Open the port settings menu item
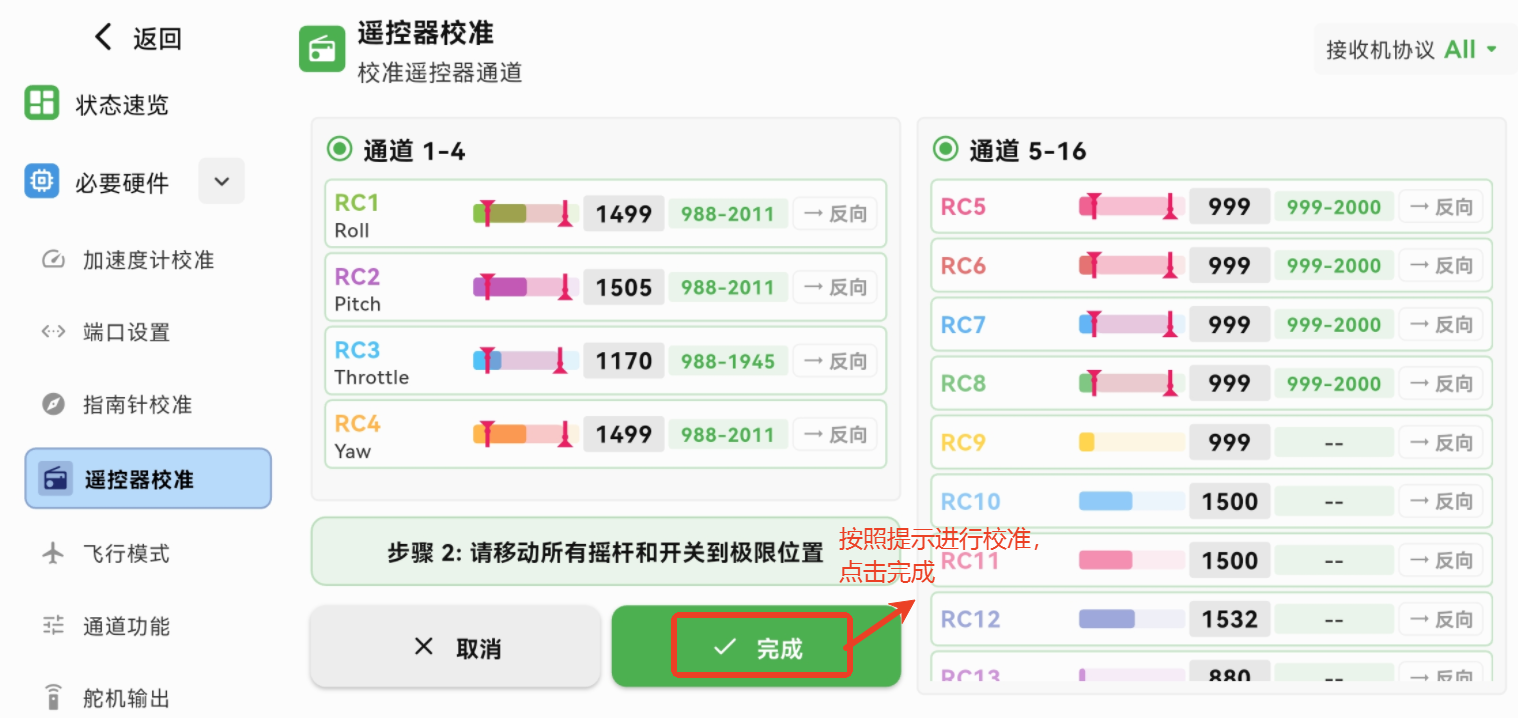The height and width of the screenshot is (718, 1518). point(126,333)
